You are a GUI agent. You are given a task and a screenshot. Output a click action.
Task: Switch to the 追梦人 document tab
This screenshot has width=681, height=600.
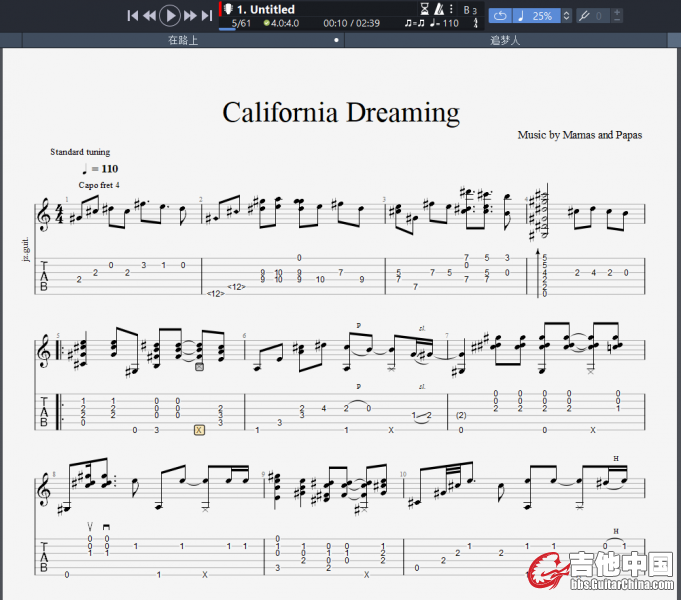point(505,40)
